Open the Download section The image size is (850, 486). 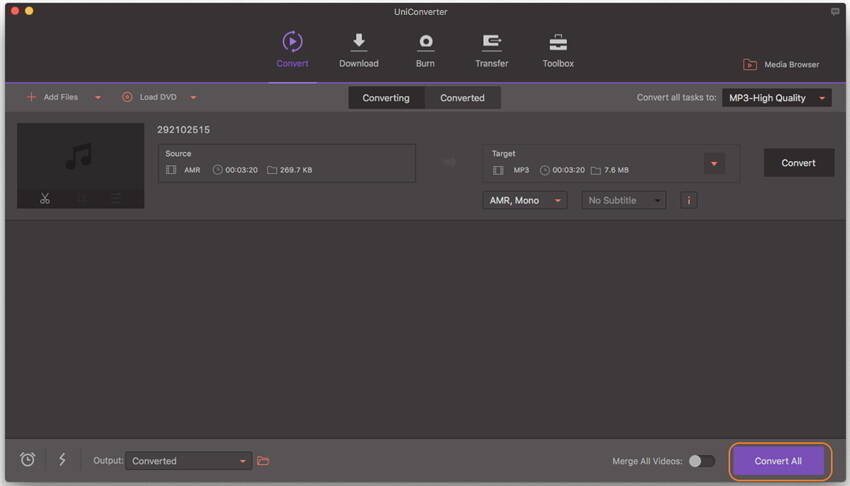pyautogui.click(x=358, y=50)
